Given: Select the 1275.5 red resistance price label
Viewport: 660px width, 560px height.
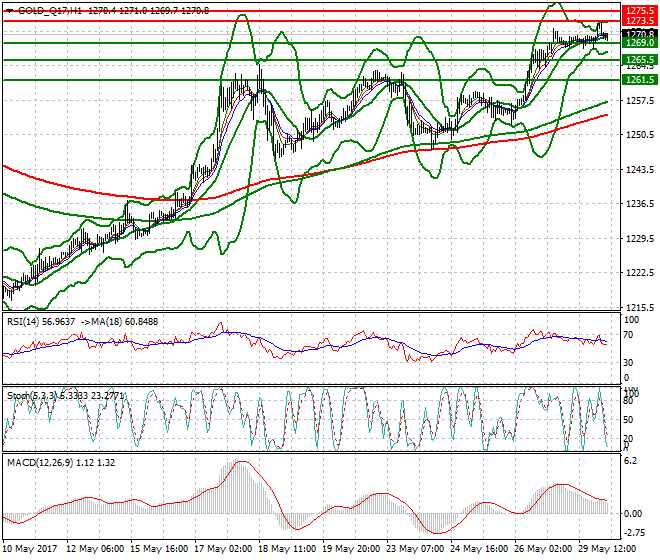Looking at the screenshot, I should click(x=639, y=11).
